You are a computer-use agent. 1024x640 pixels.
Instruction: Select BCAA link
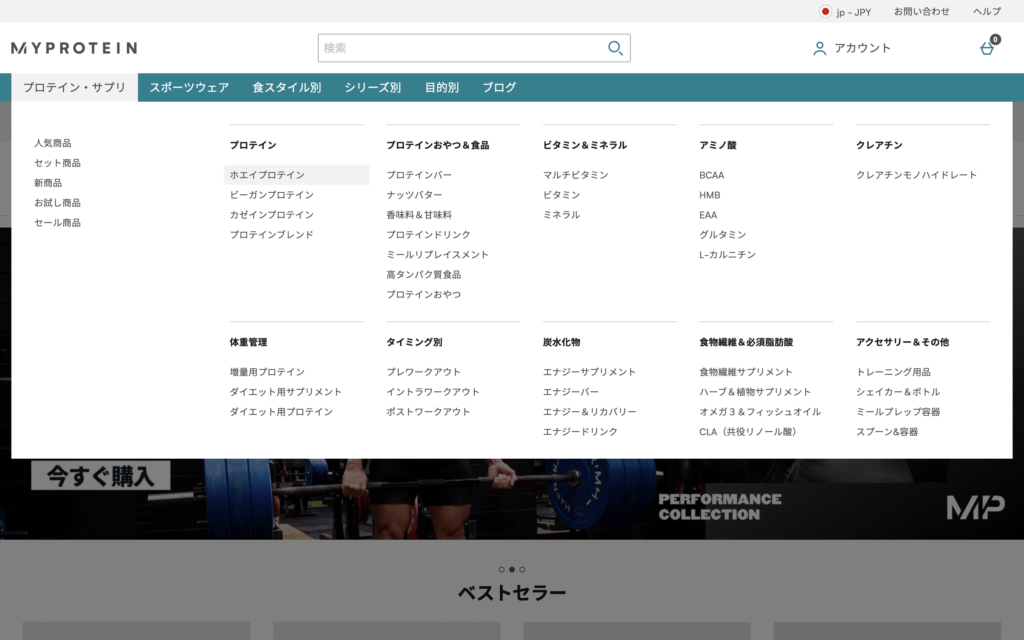tap(712, 175)
